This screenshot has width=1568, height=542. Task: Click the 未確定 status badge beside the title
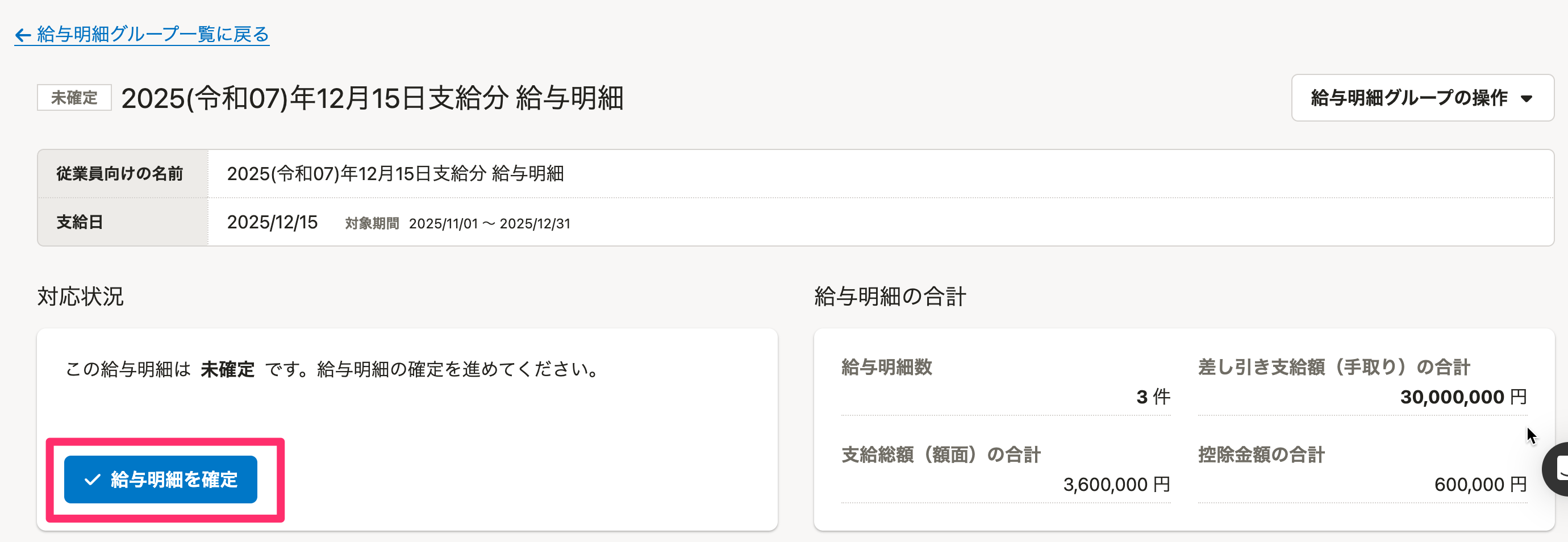(74, 98)
